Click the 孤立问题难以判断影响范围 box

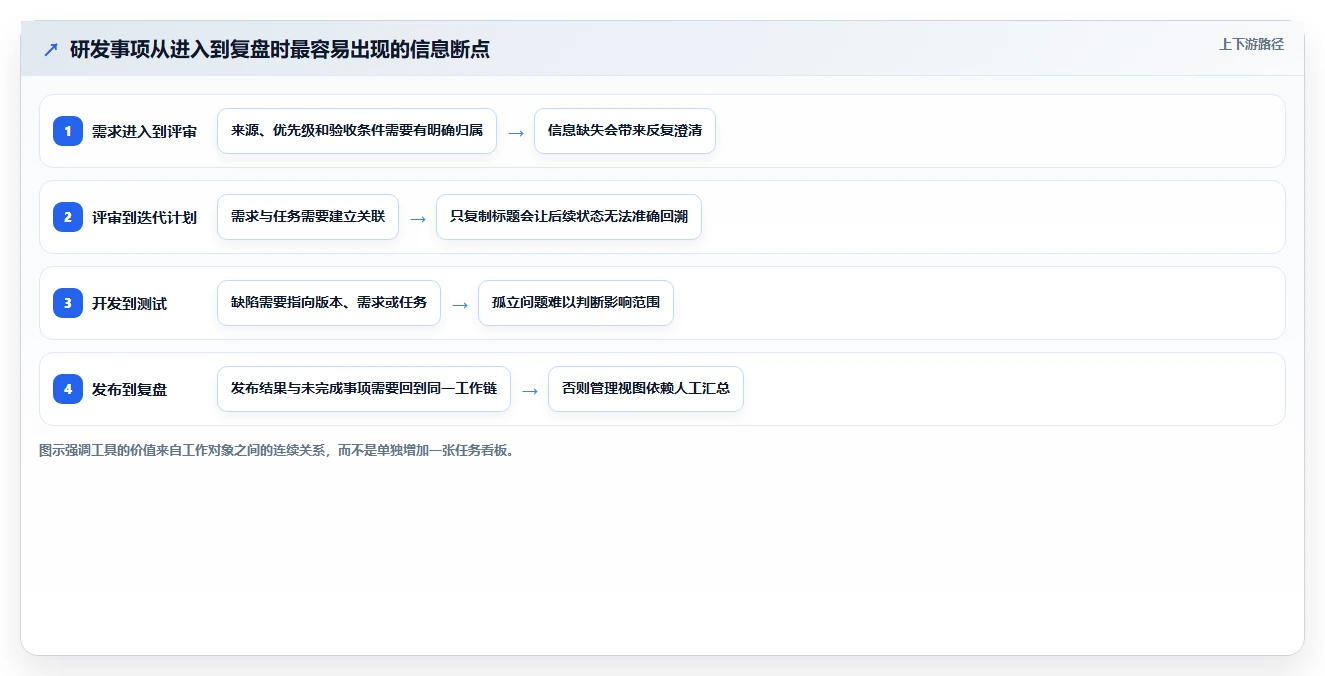pos(576,303)
